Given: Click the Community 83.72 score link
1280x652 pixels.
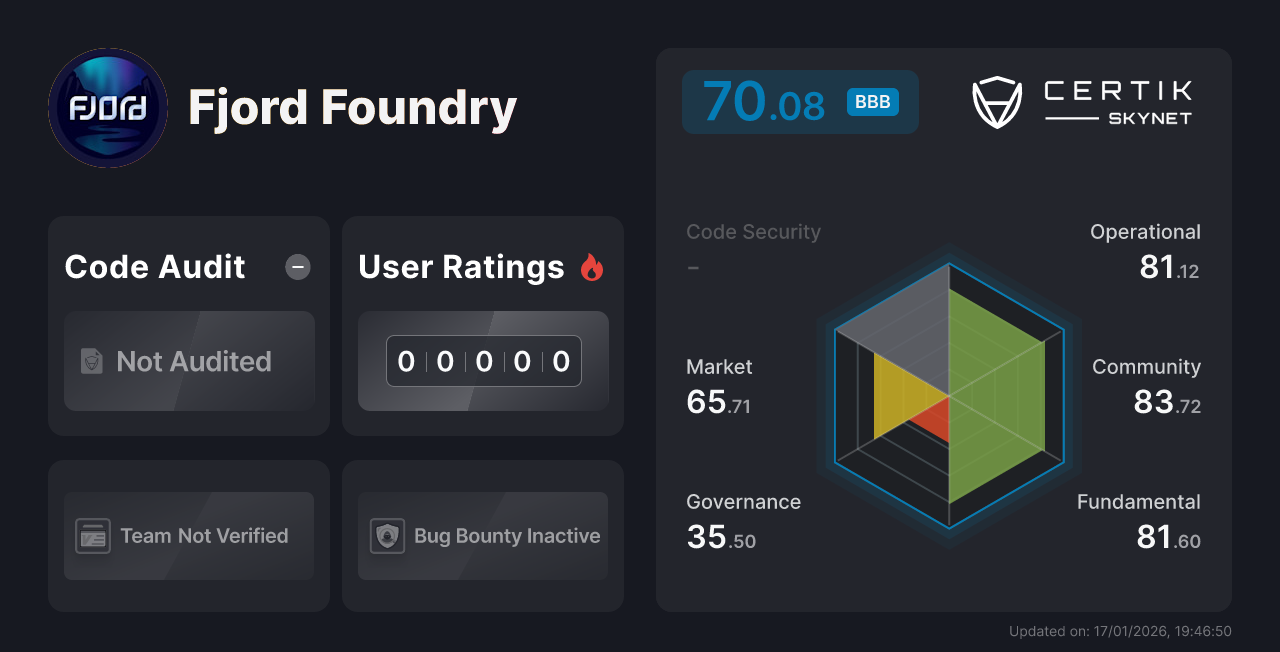Looking at the screenshot, I should point(1146,386).
